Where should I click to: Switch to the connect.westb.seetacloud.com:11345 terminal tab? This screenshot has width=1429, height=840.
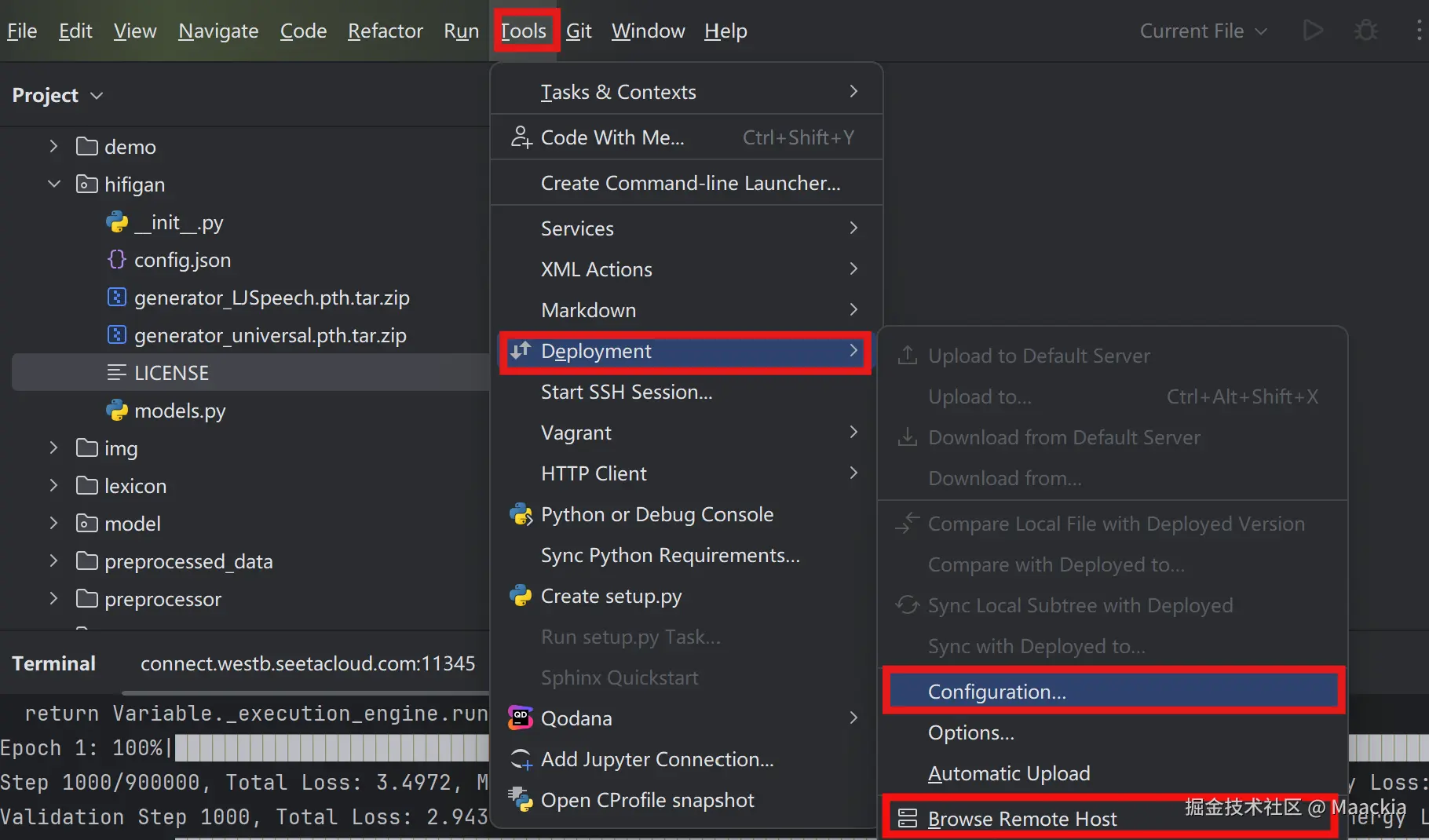(307, 663)
